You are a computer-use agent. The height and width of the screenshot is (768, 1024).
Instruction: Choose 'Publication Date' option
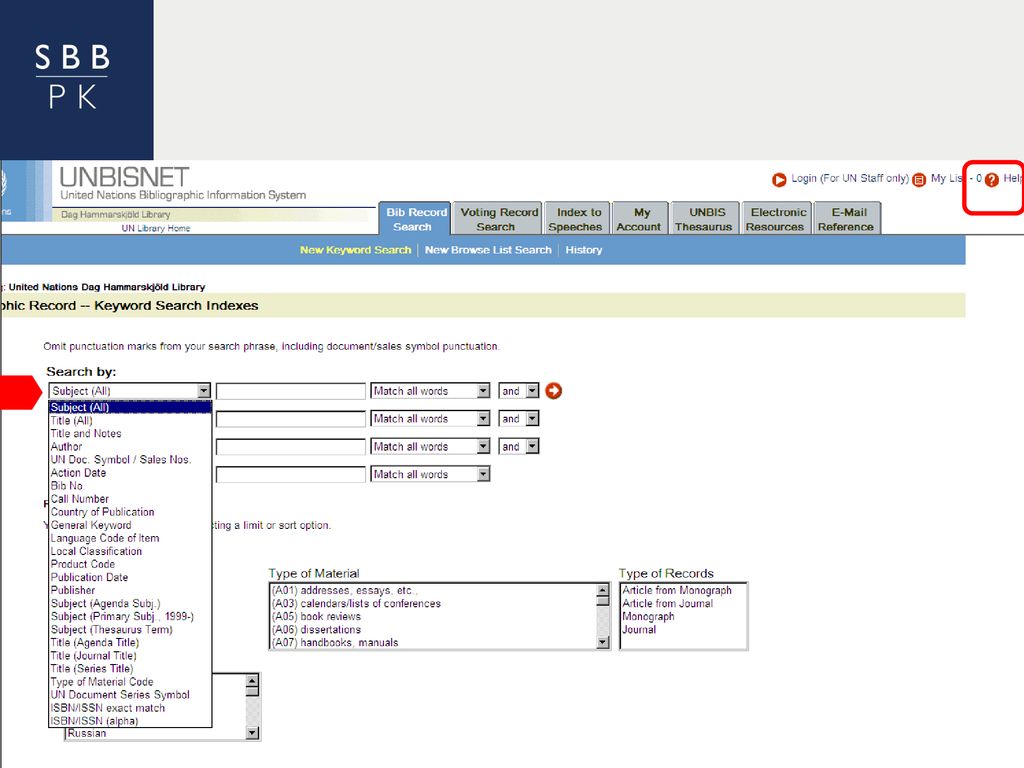[130, 577]
